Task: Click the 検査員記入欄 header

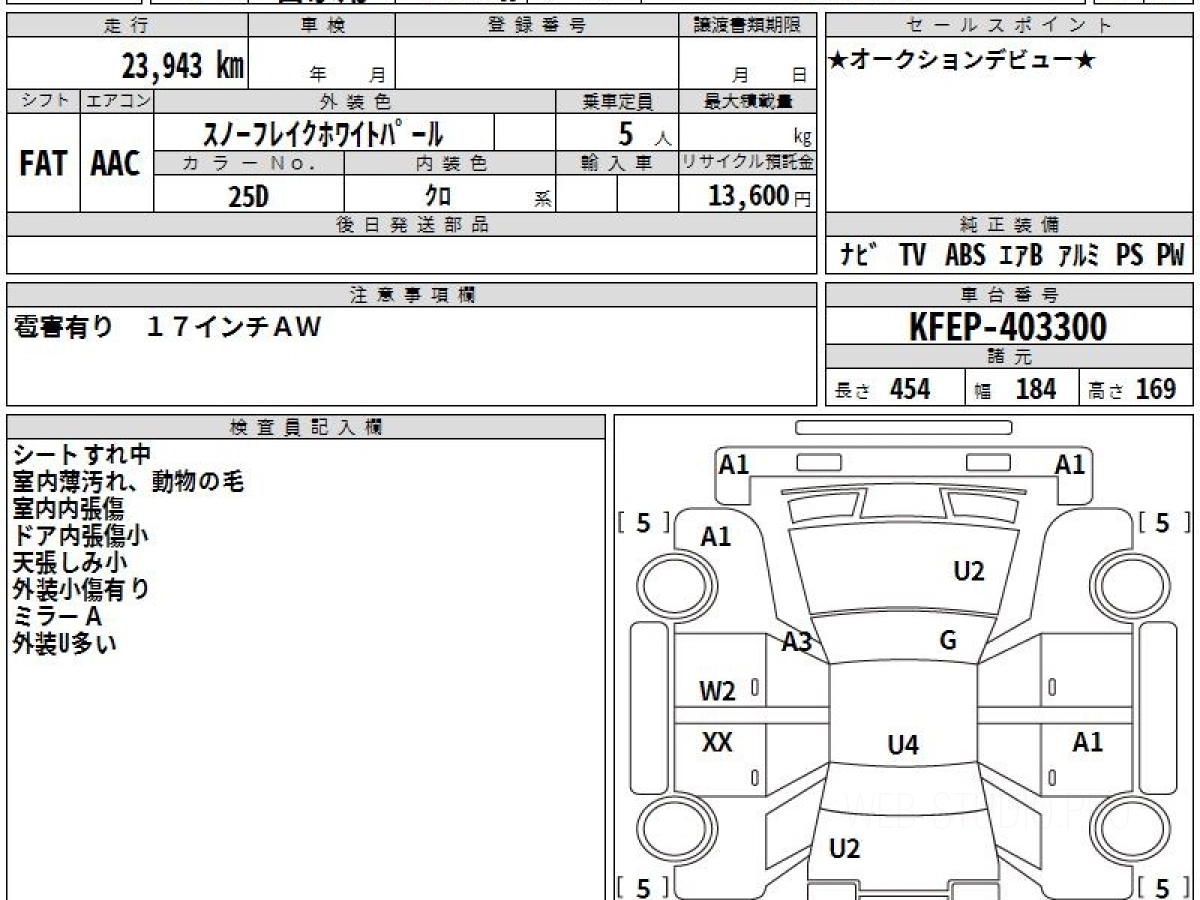Action: [306, 427]
